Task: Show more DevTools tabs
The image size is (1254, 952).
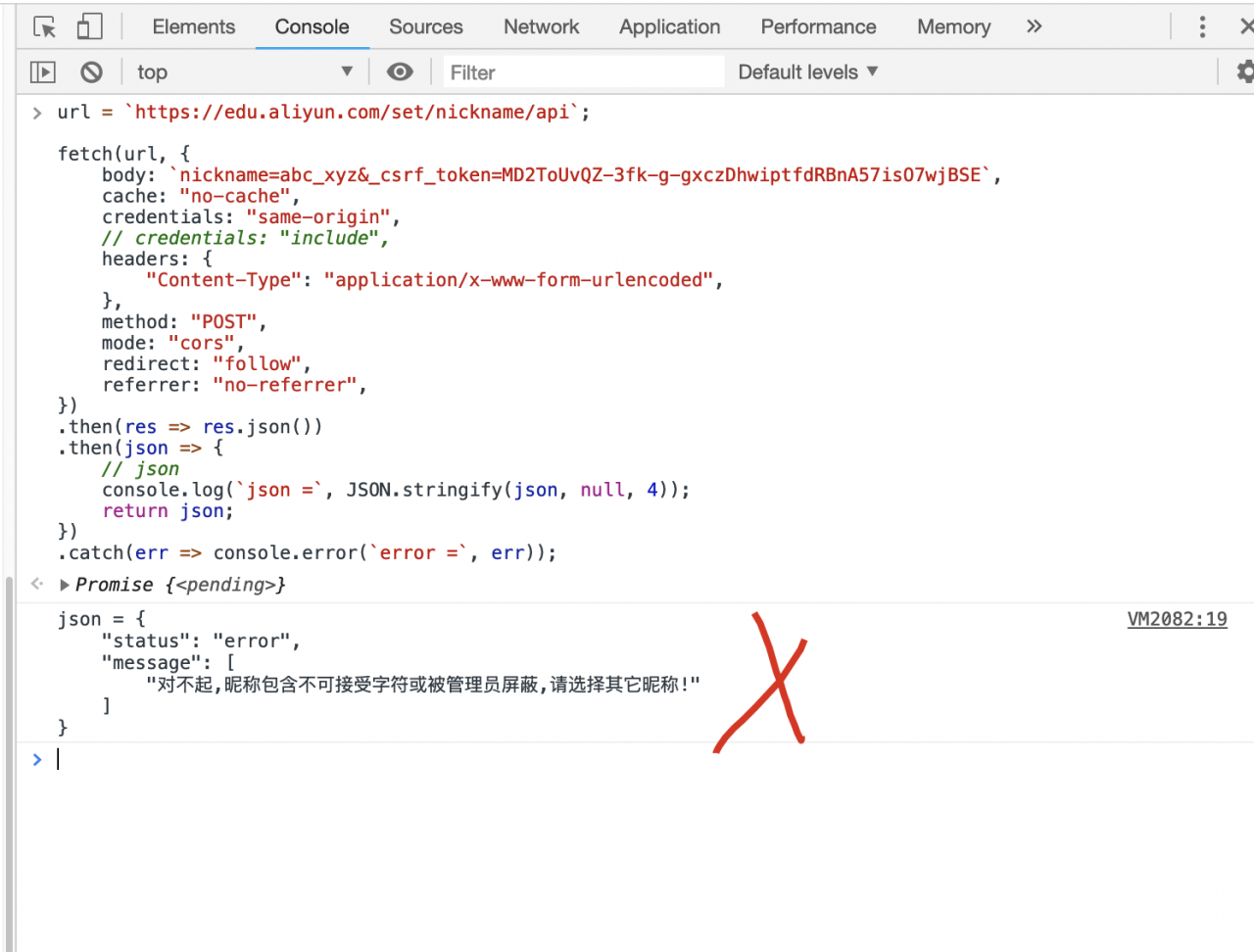Action: tap(1034, 26)
